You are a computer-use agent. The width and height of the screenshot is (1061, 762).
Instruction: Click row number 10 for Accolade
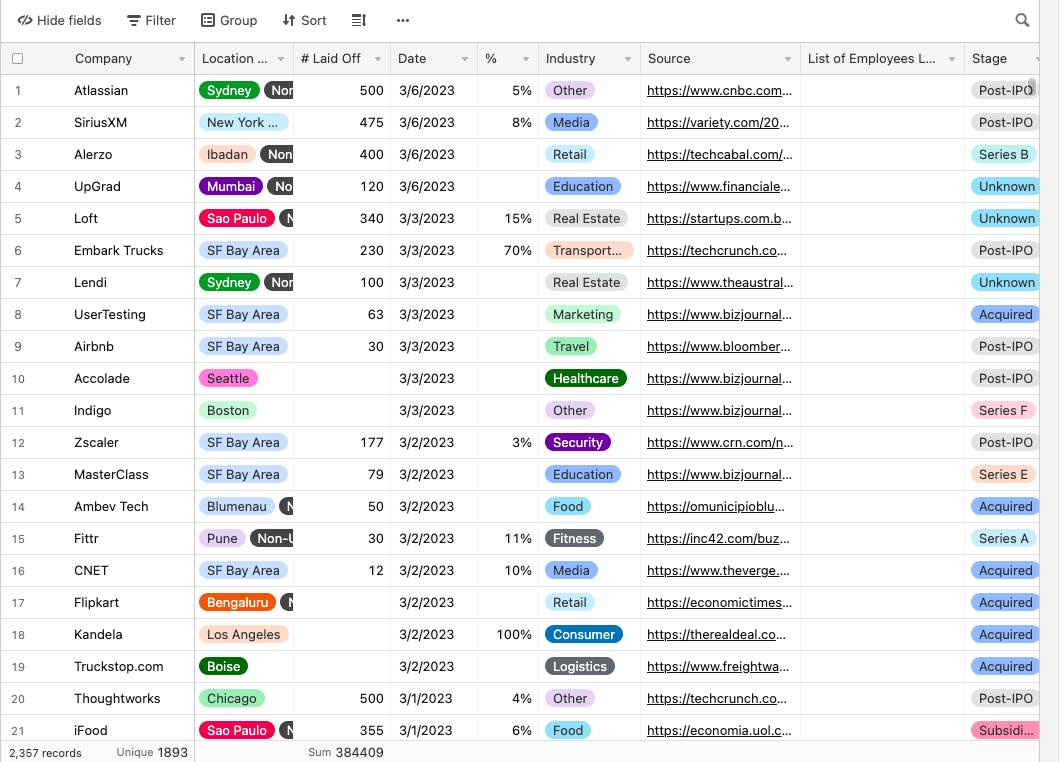click(x=18, y=379)
